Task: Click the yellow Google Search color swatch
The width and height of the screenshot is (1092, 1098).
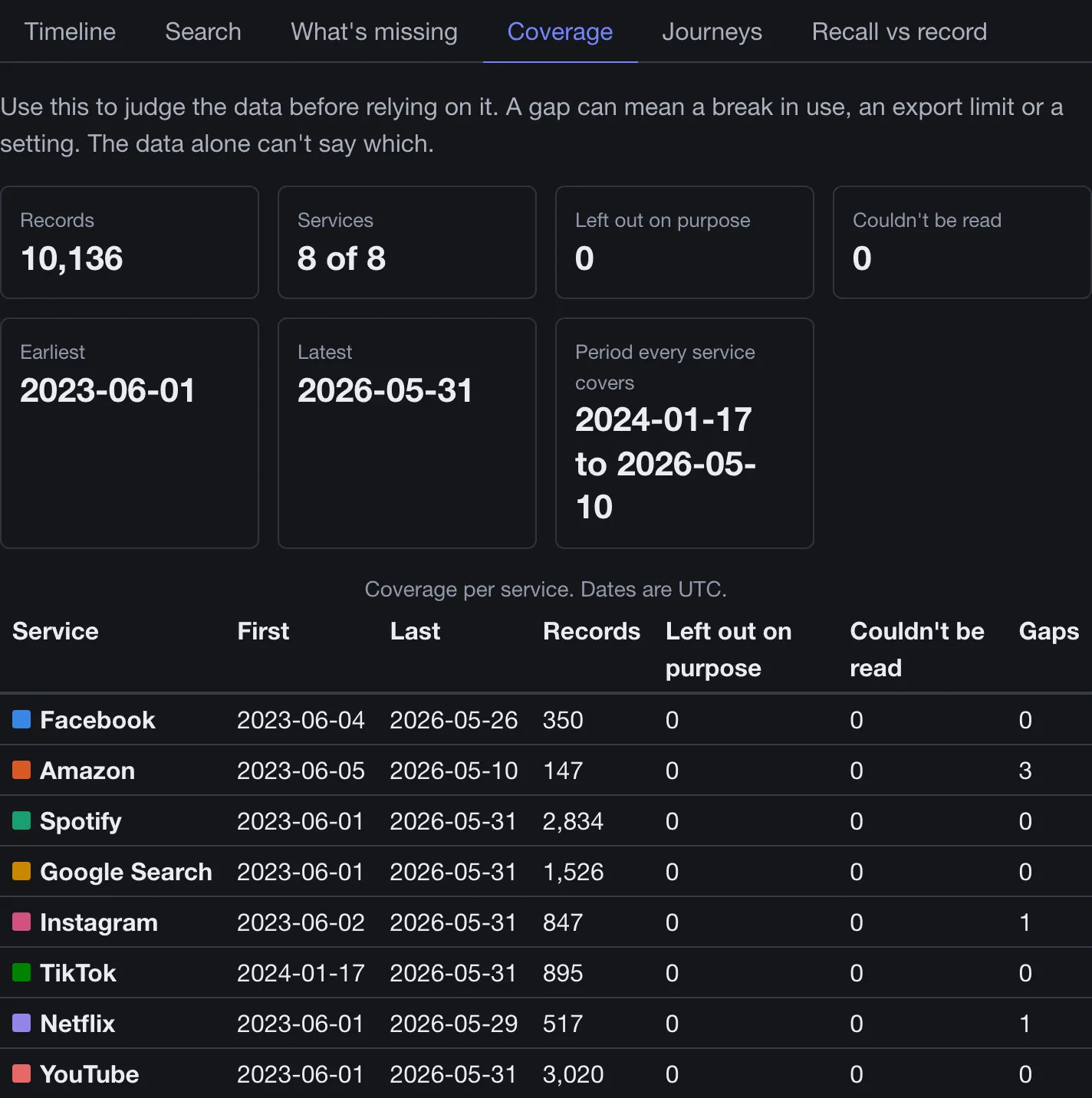Action: [21, 871]
